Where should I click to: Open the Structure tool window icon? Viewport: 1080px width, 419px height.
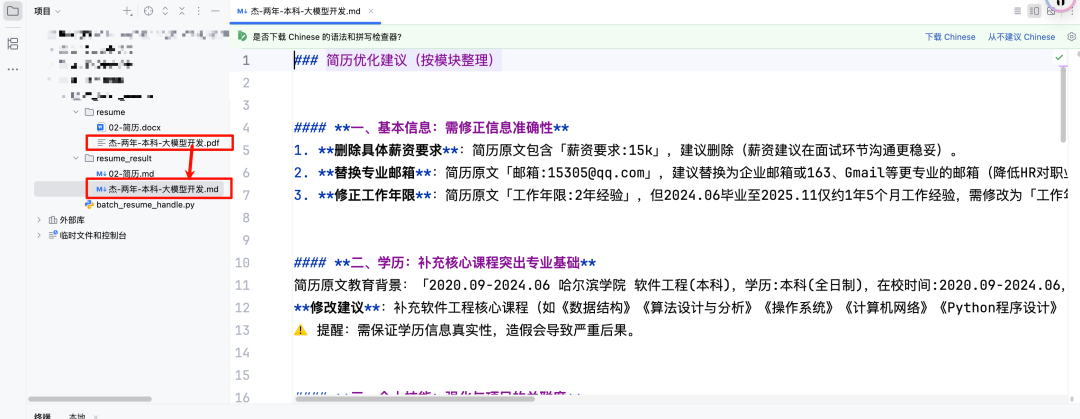(12, 44)
